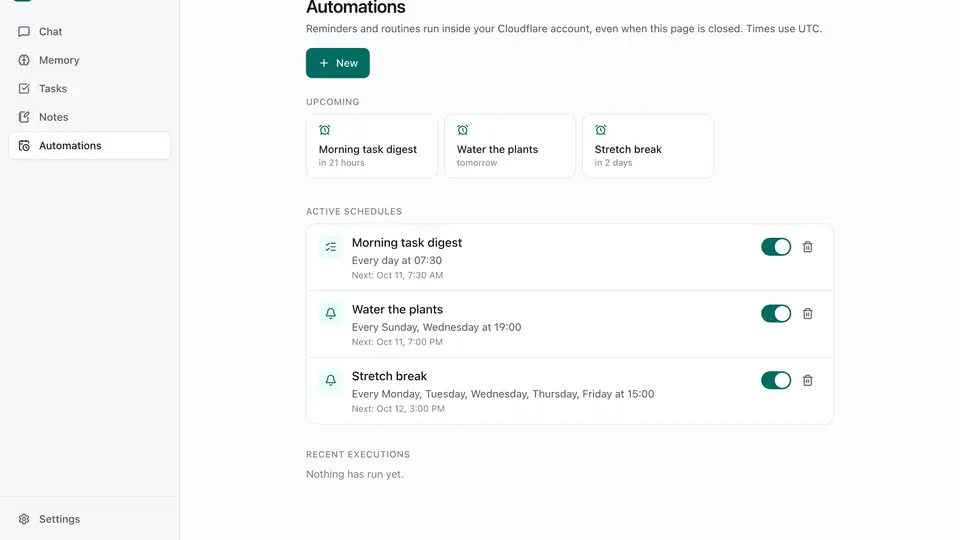Open Settings at sidebar bottom
The height and width of the screenshot is (540, 960).
[x=89, y=519]
